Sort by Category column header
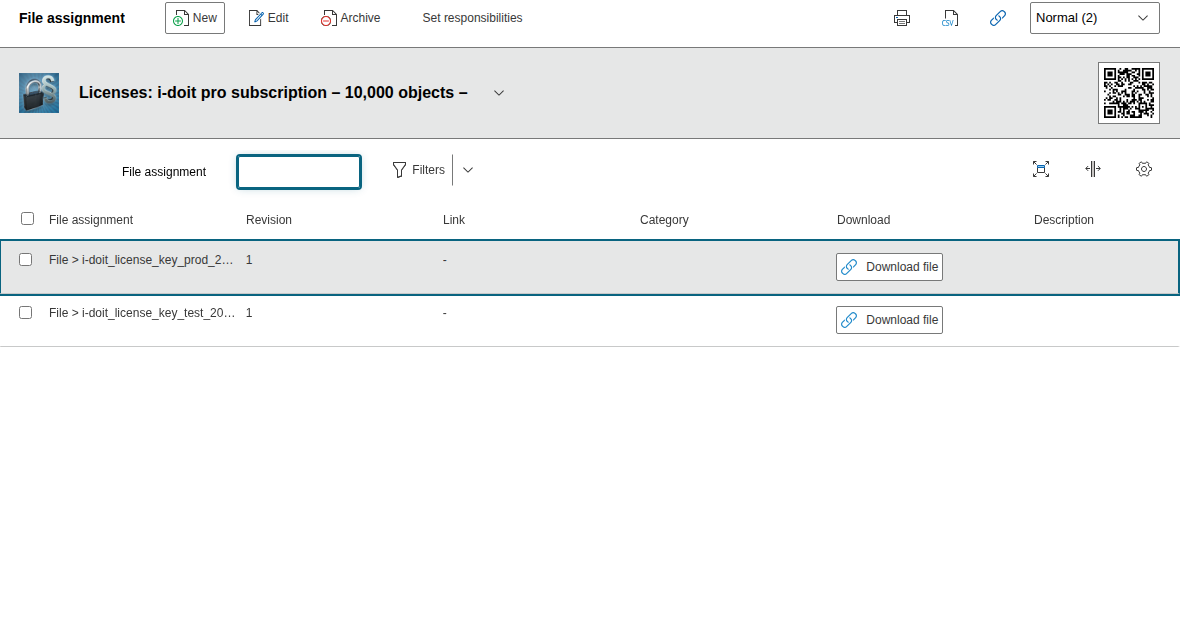The height and width of the screenshot is (640, 1180). [664, 220]
